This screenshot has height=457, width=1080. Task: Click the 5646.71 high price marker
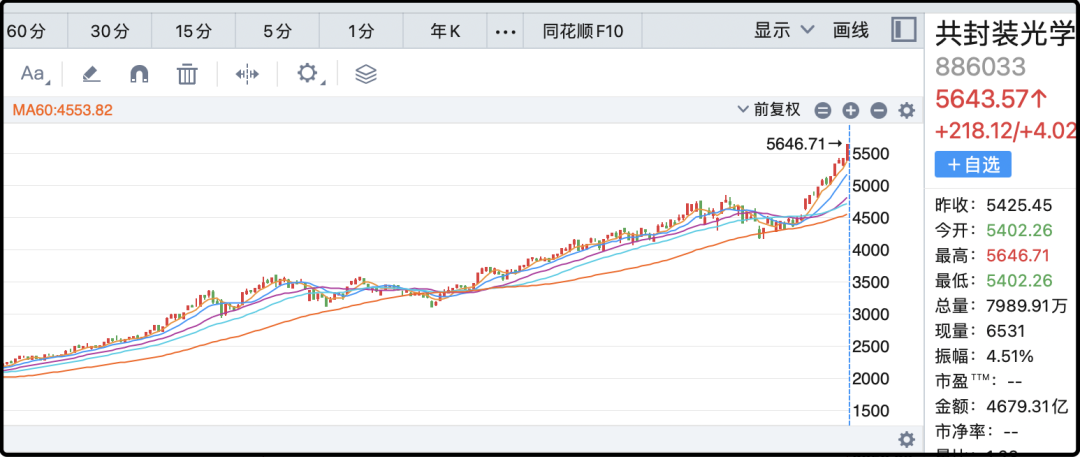pyautogui.click(x=804, y=144)
